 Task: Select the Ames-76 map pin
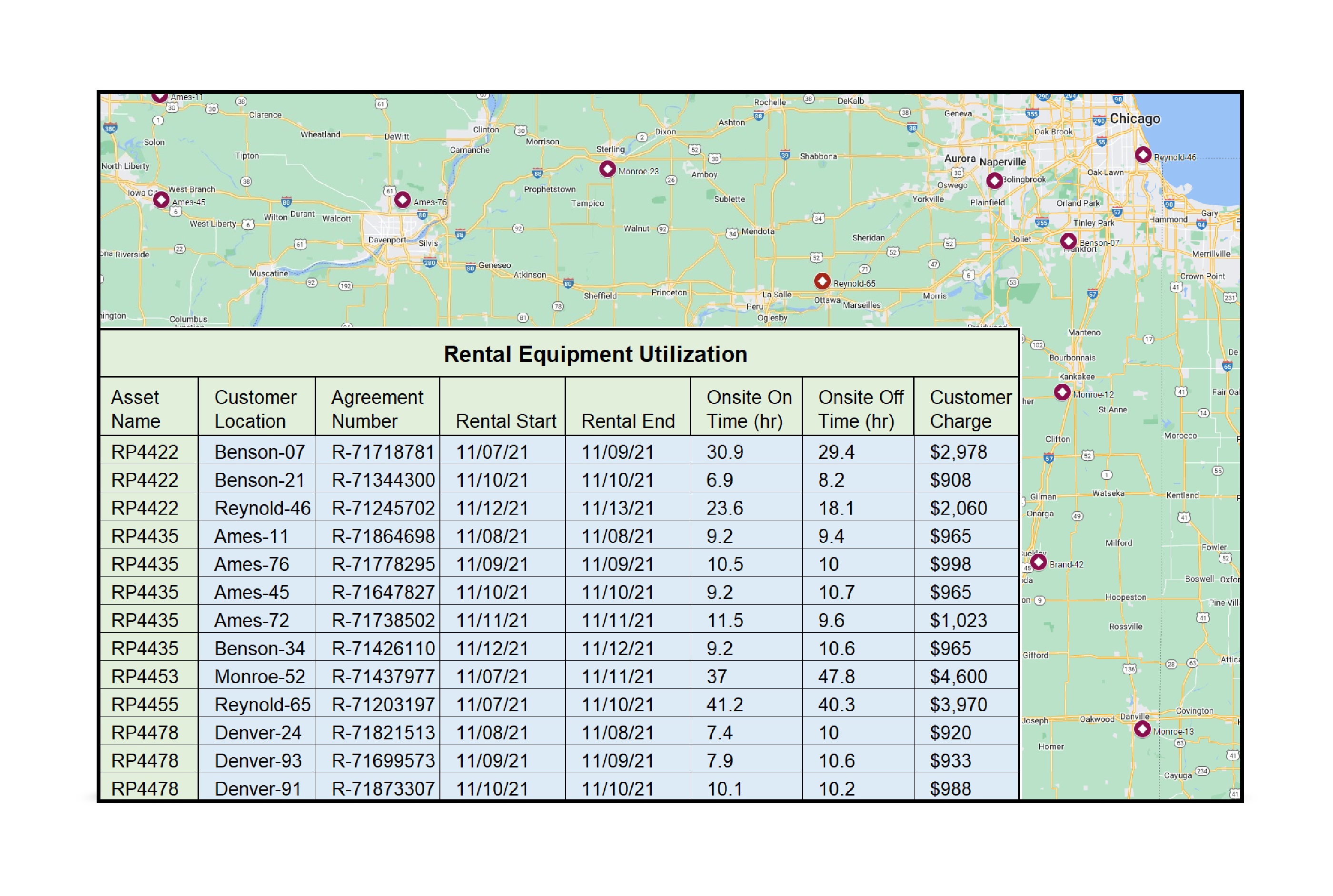[x=402, y=200]
